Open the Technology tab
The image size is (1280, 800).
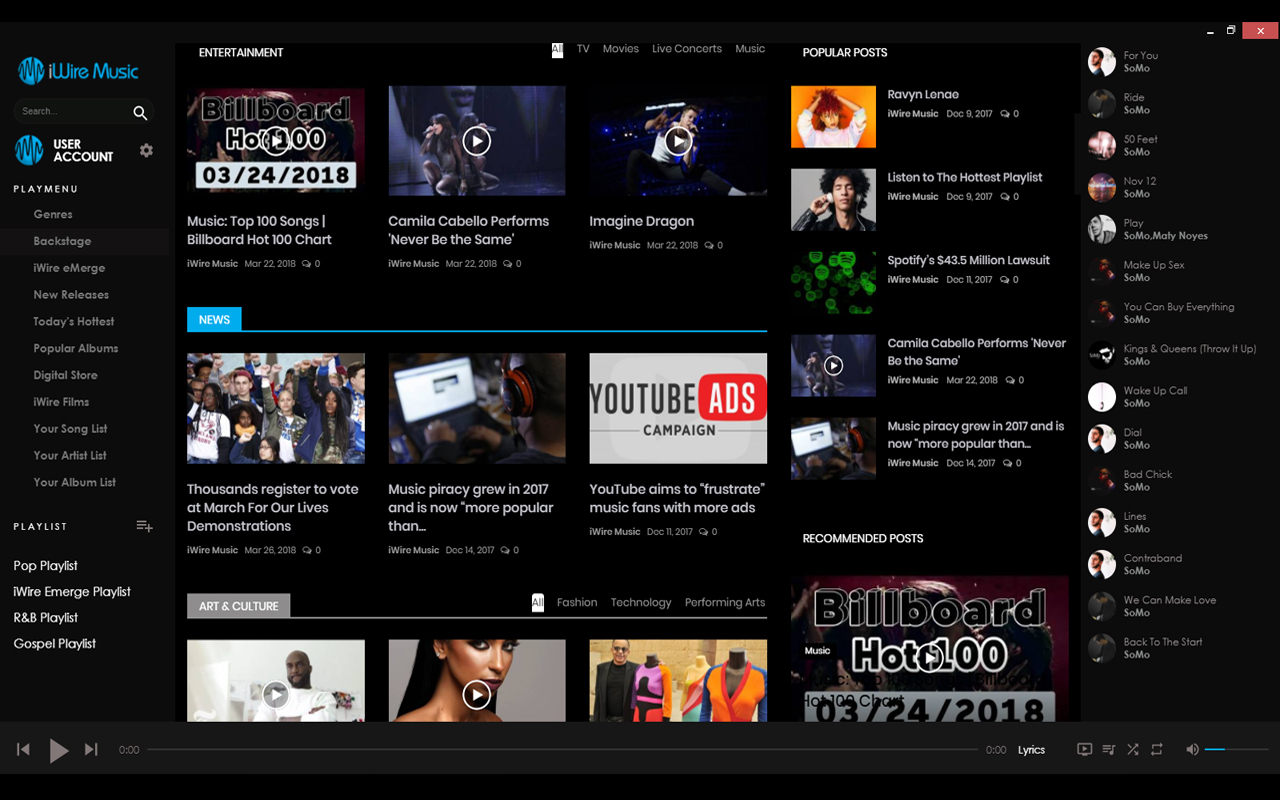[x=641, y=603]
